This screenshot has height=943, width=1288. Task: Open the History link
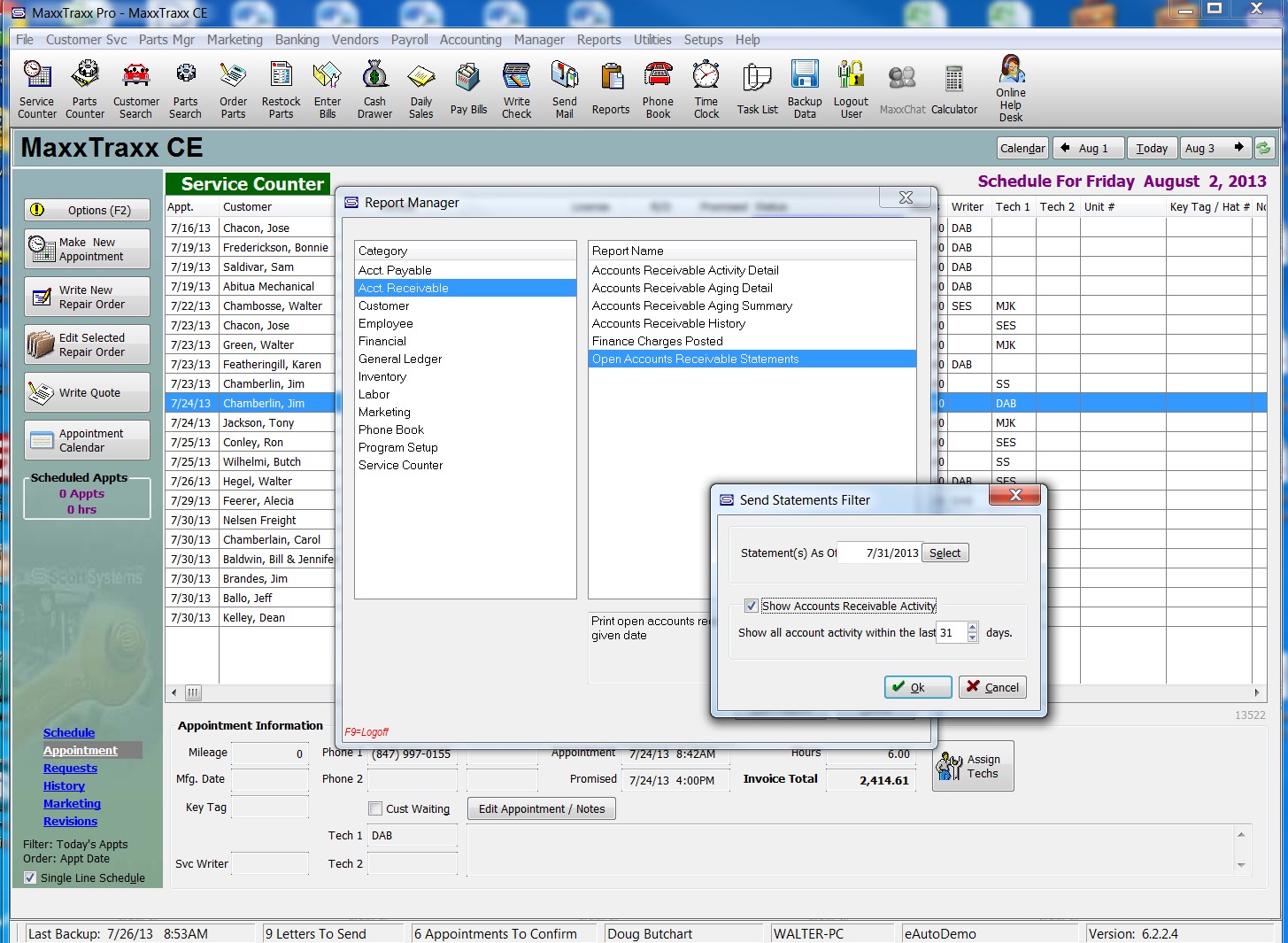[64, 785]
